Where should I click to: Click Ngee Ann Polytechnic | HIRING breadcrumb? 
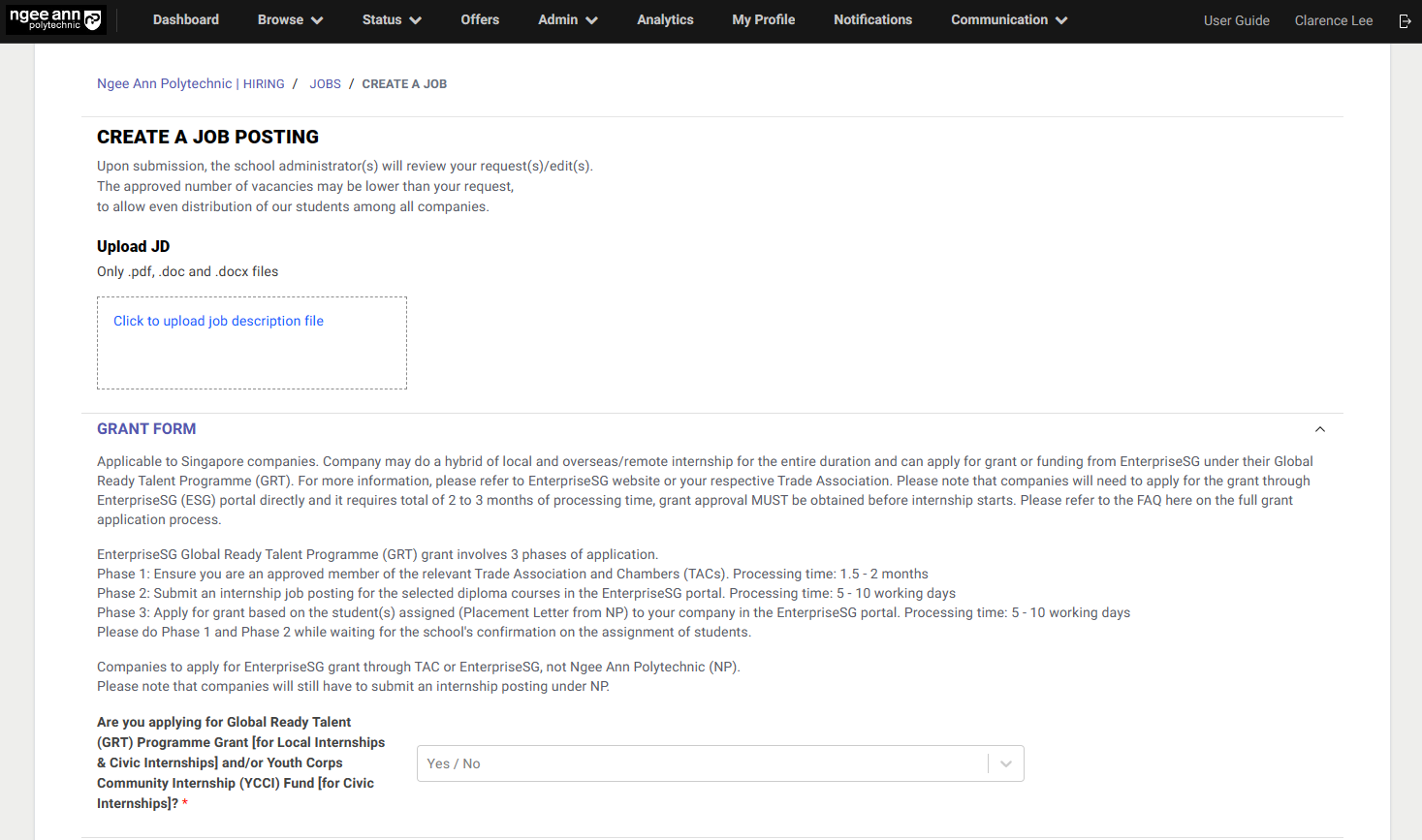point(191,84)
